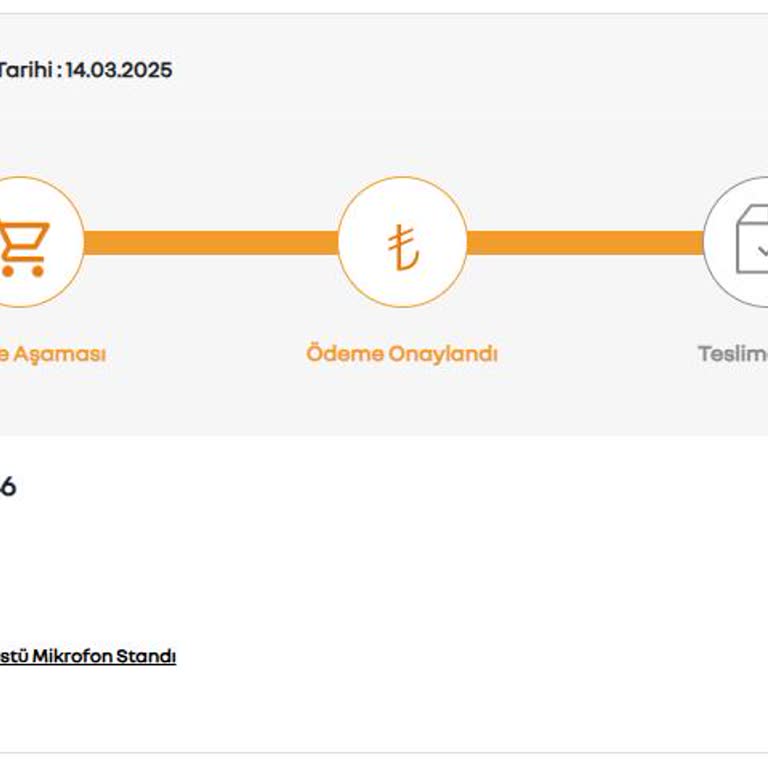The width and height of the screenshot is (768, 768).
Task: Click the order date 14.03.2025
Action: tap(119, 70)
